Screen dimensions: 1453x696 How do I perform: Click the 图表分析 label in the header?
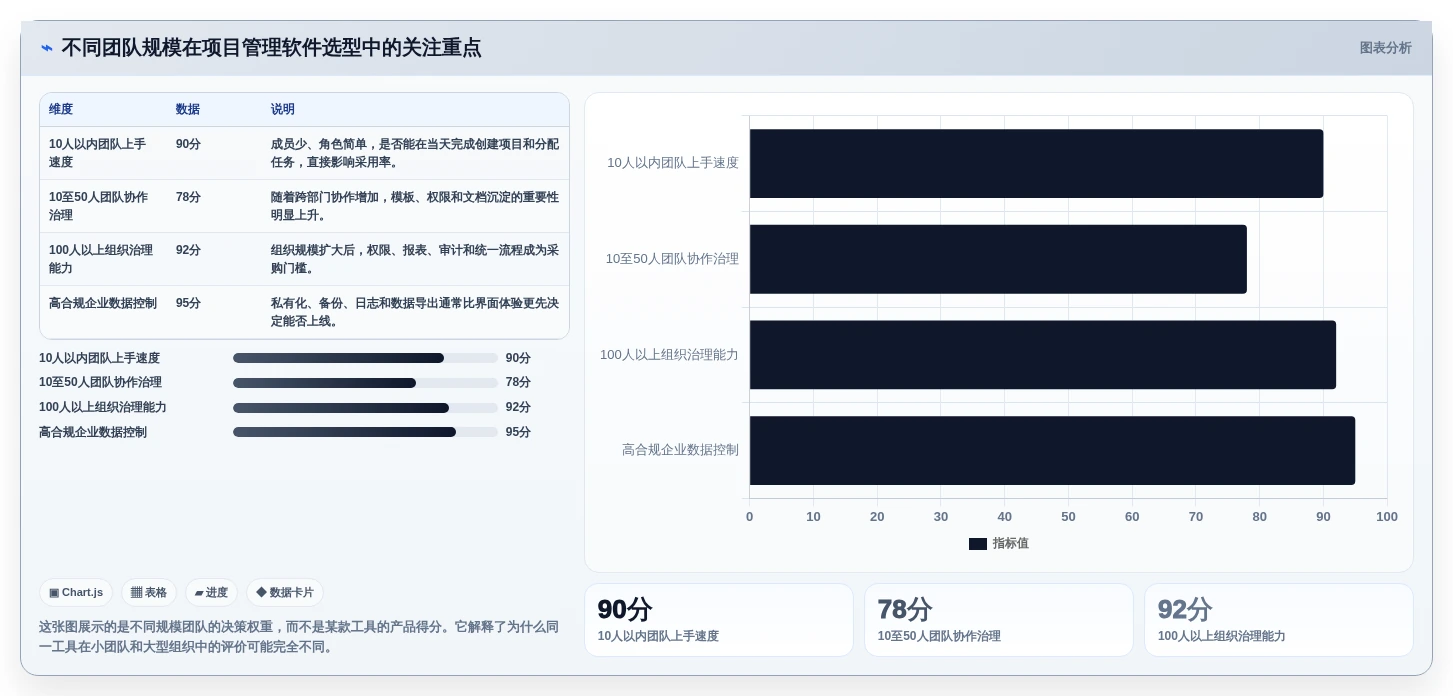coord(1385,48)
